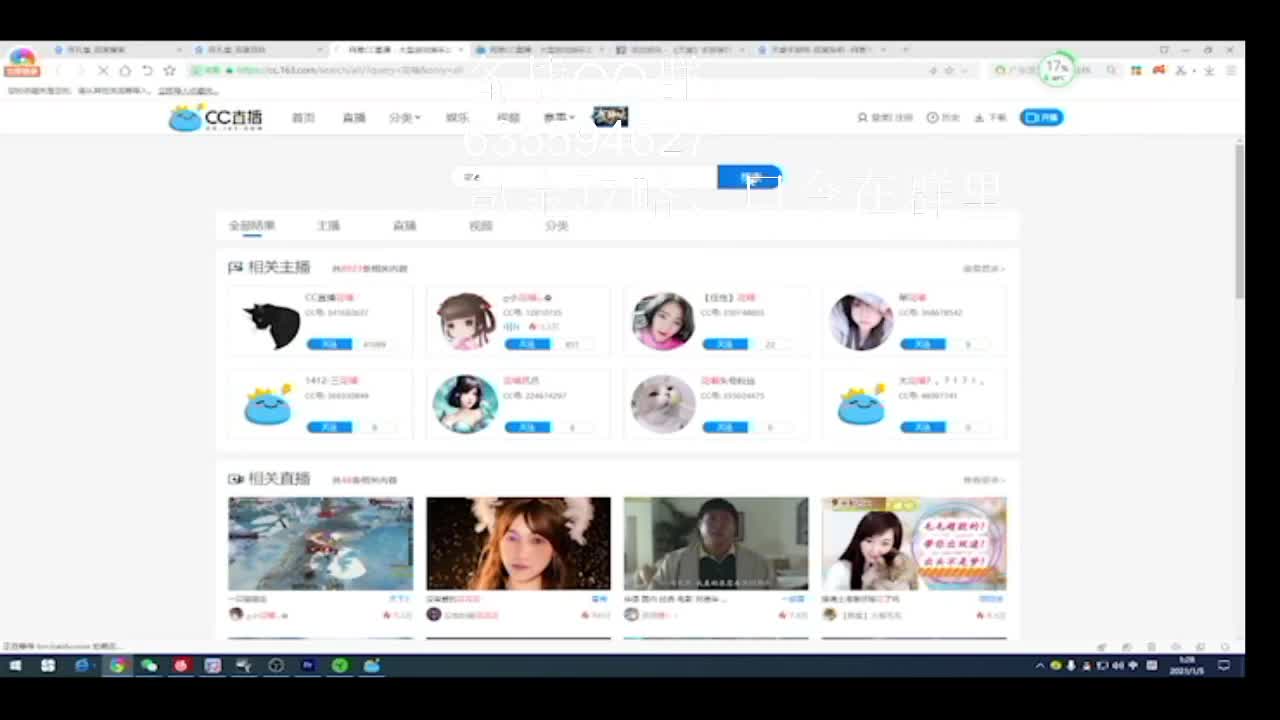Open the black cat streamer avatar
The width and height of the screenshot is (1280, 720).
[x=271, y=322]
